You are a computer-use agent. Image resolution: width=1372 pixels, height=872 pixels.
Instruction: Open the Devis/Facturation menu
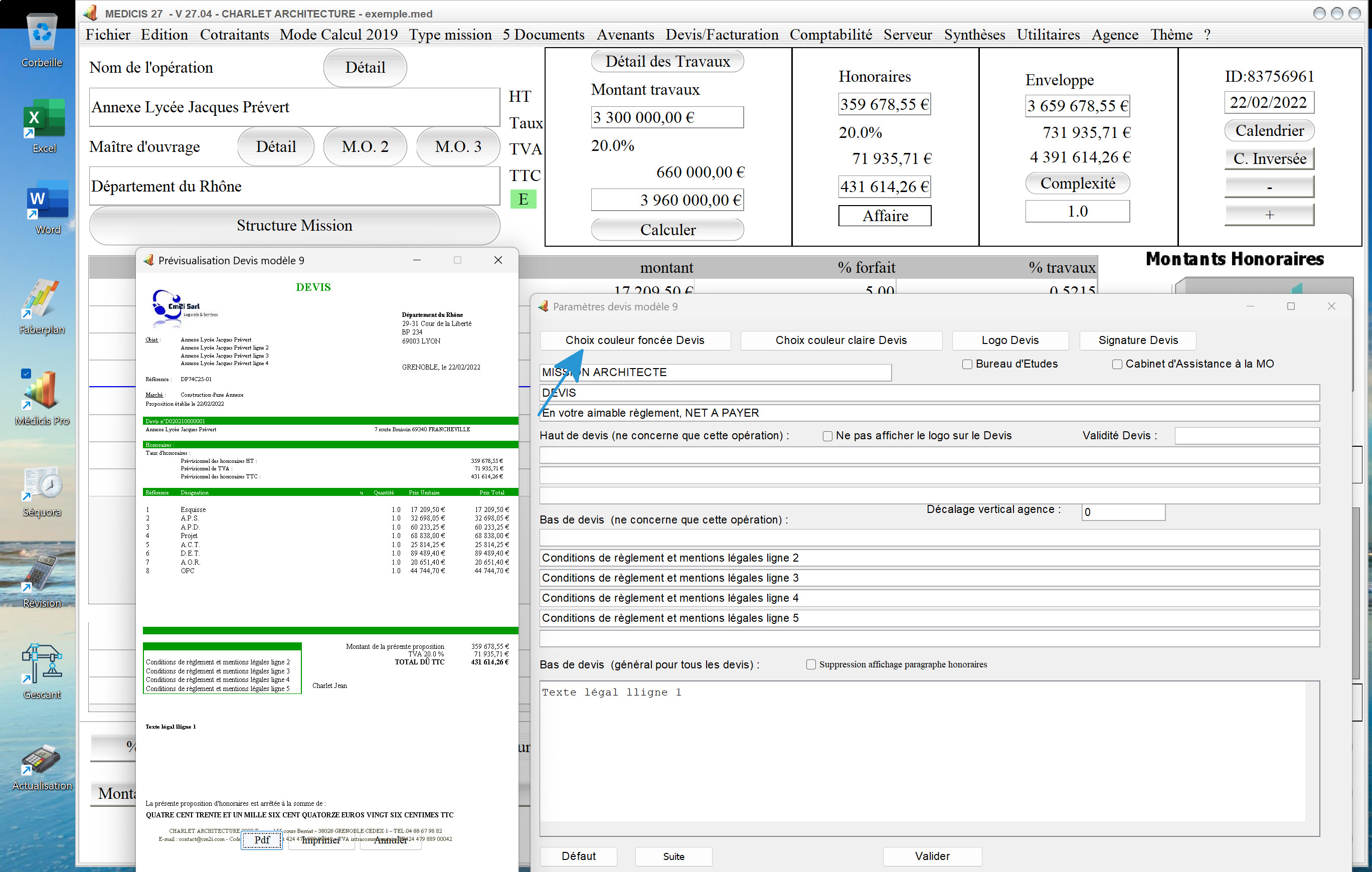[722, 35]
